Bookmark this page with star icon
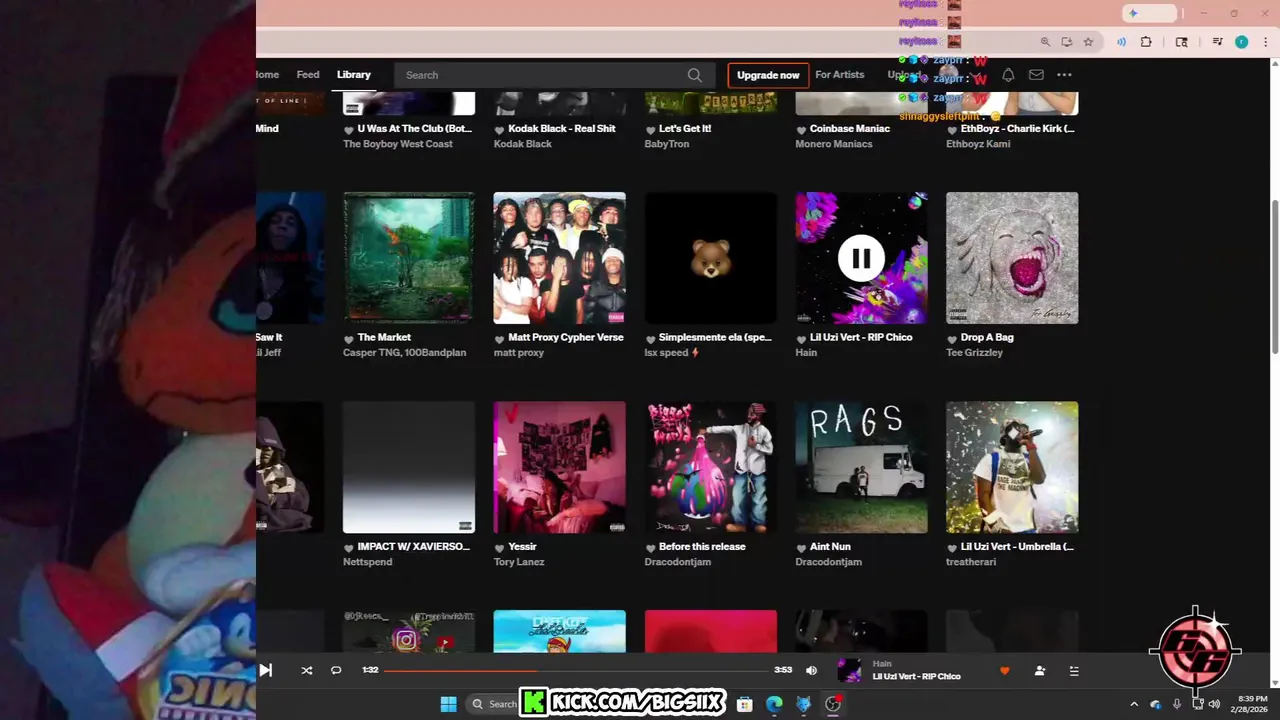The image size is (1280, 720). pos(1088,42)
